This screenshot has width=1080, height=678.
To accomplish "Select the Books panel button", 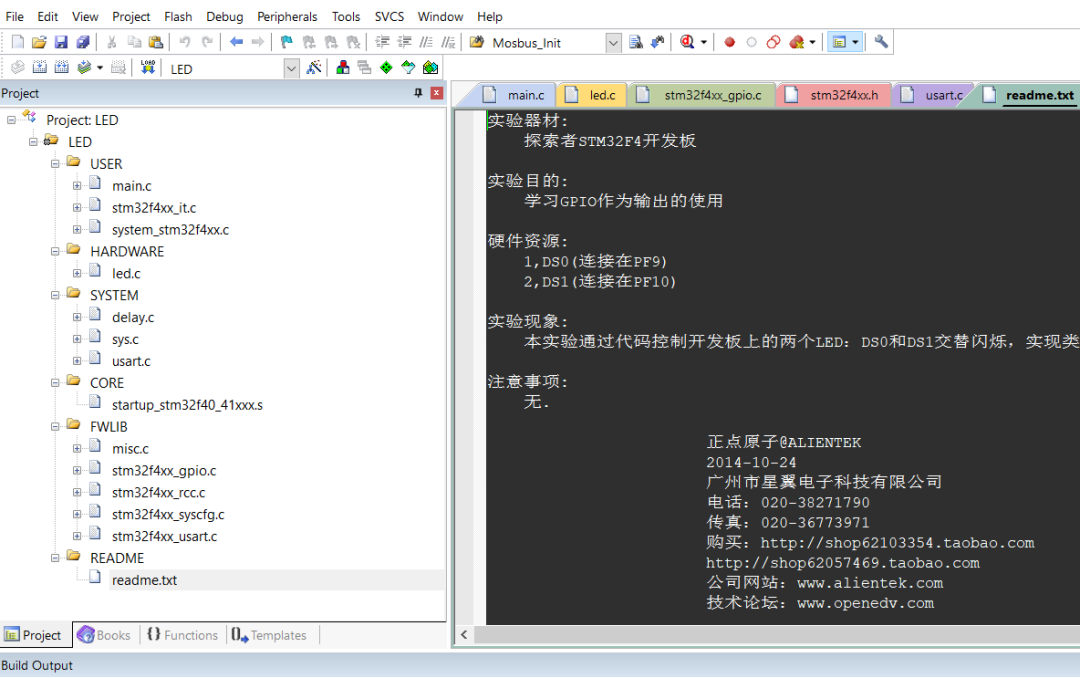I will tap(105, 635).
